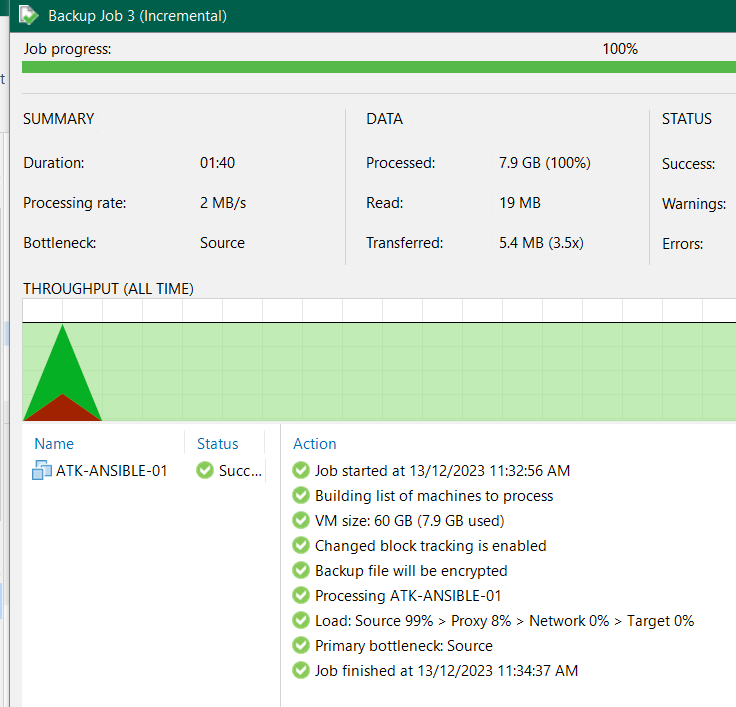Click the Action column header
Viewport: 736px width, 707px height.
314,443
